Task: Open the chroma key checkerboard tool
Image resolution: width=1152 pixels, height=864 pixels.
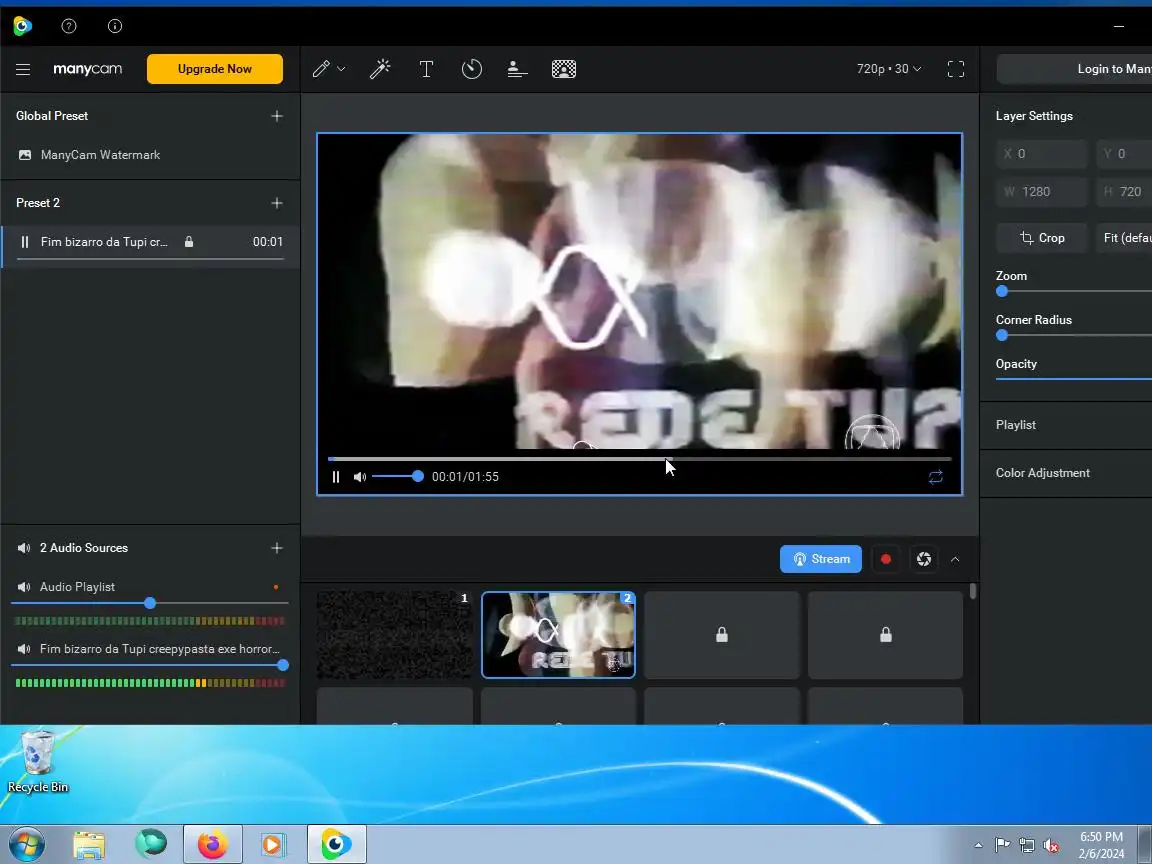Action: 564,69
